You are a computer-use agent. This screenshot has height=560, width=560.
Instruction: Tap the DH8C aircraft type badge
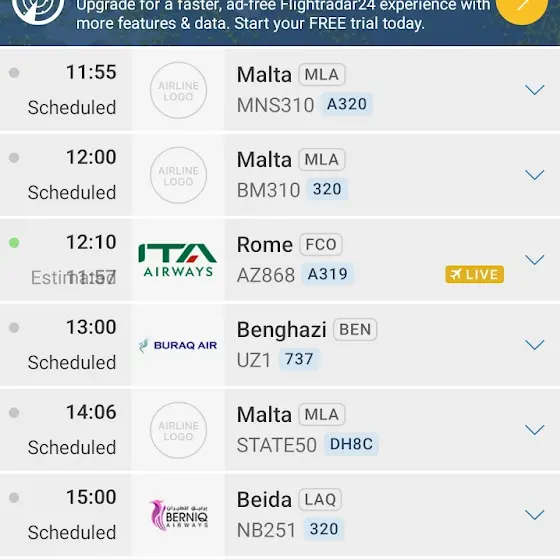coord(351,444)
